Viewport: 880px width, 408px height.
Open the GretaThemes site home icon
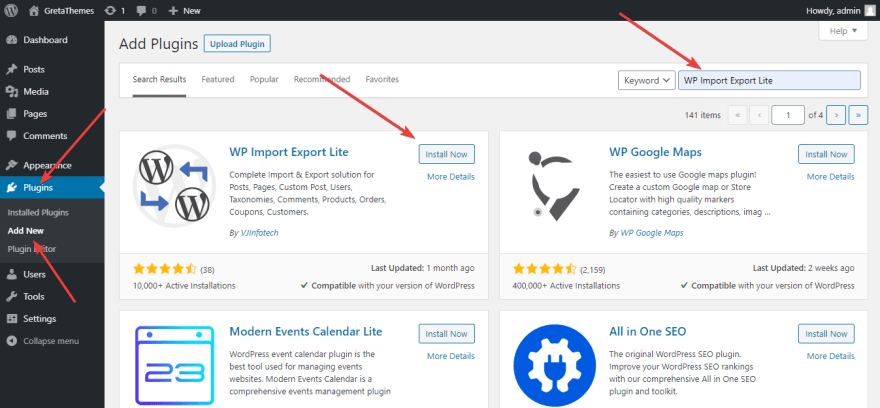(x=34, y=10)
